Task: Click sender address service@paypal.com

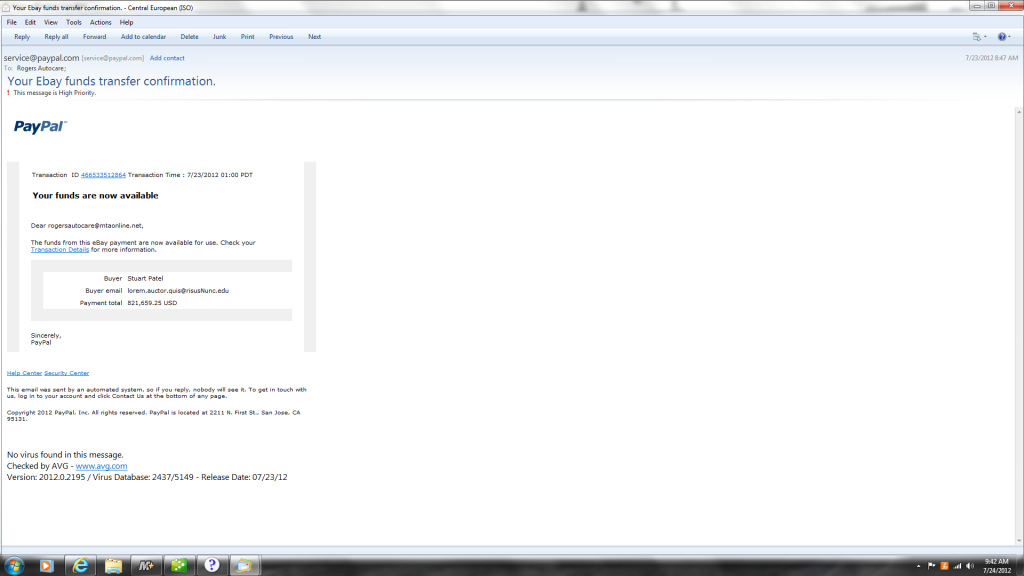Action: pos(41,58)
